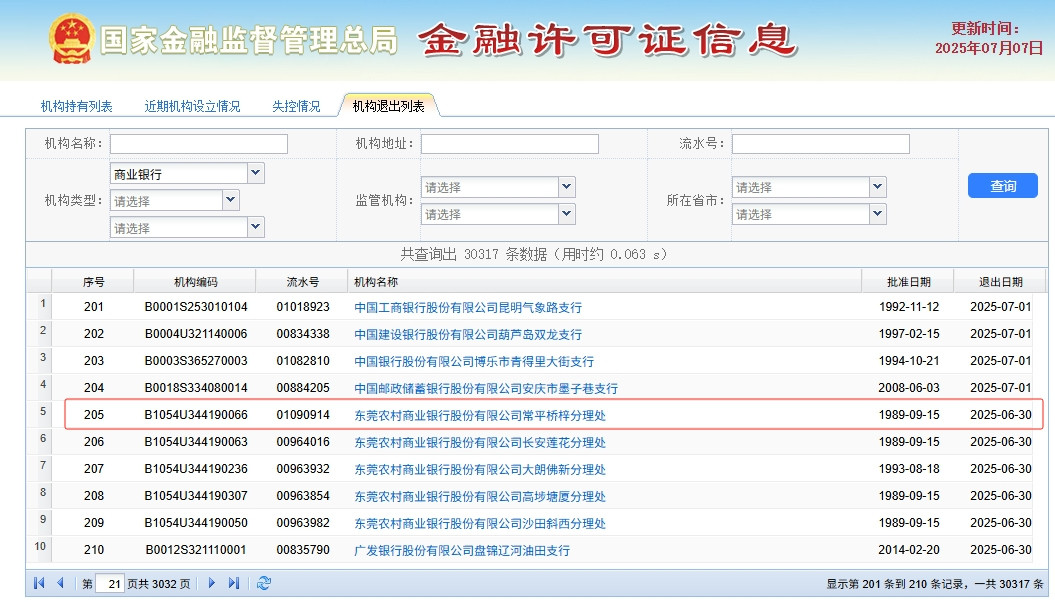Image resolution: width=1055 pixels, height=602 pixels.
Task: Sort by 批准日期 column header
Action: (909, 282)
